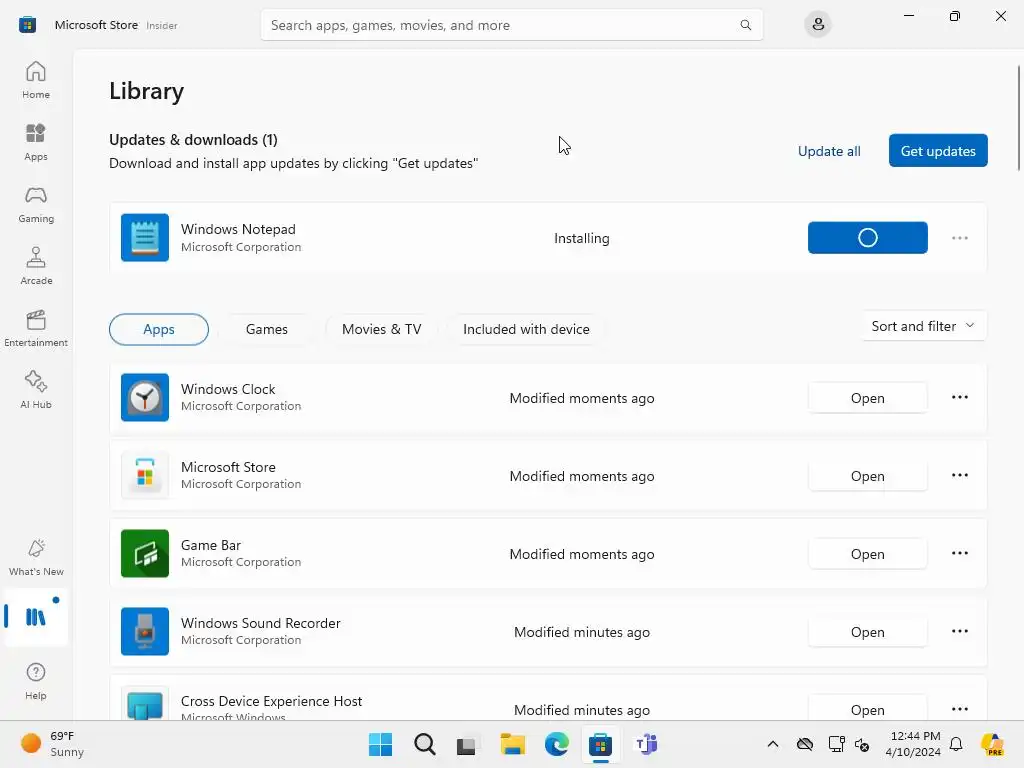This screenshot has width=1024, height=768.
Task: Open What's New in sidebar
Action: tap(36, 558)
